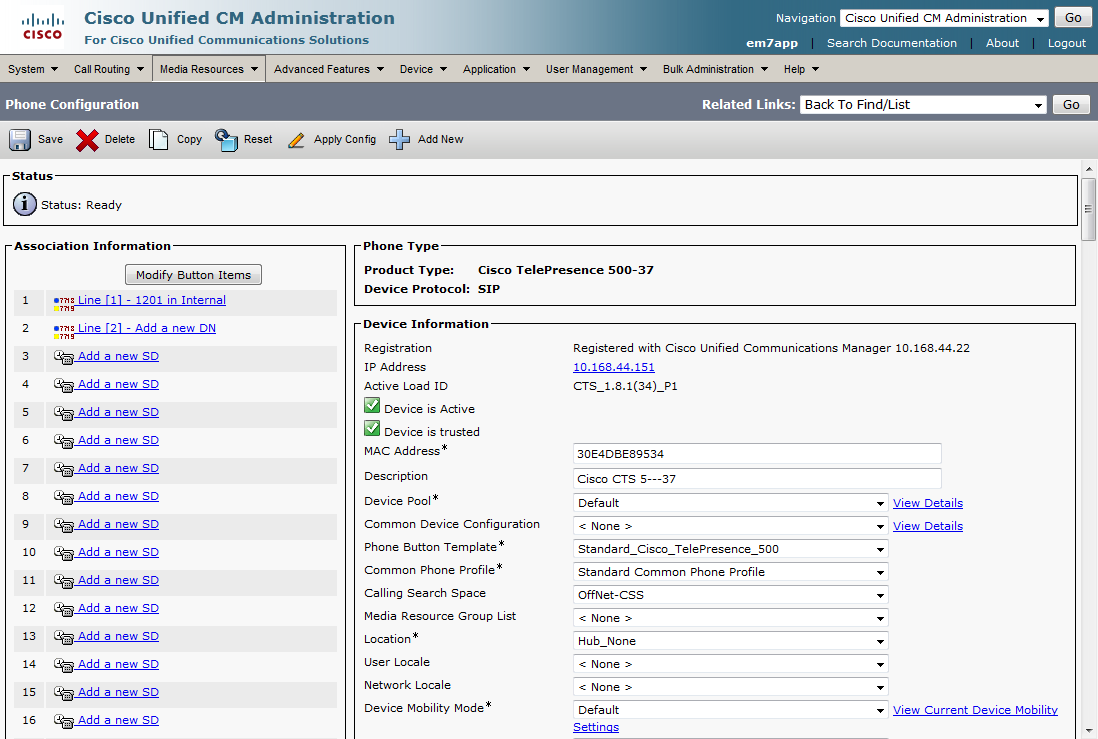The height and width of the screenshot is (739, 1098).
Task: Click the speed dial icon in row 3
Action: (64, 357)
